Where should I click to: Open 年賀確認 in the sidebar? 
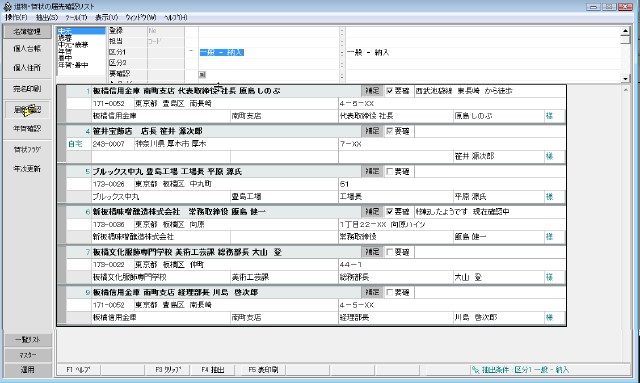(27, 129)
